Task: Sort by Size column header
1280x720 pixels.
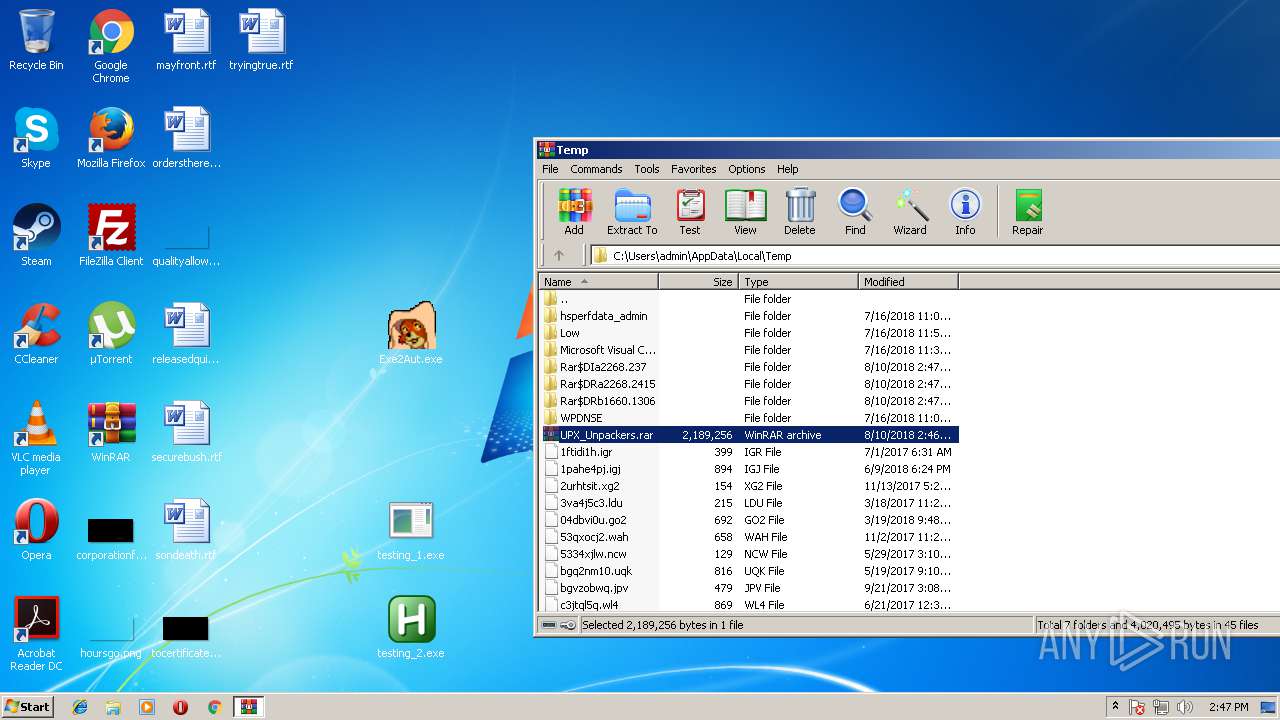Action: click(698, 282)
